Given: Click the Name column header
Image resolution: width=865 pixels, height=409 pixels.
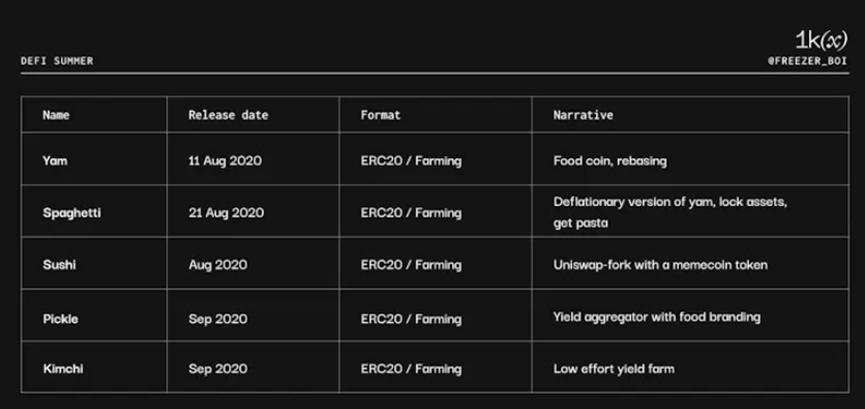Looking at the screenshot, I should [56, 115].
